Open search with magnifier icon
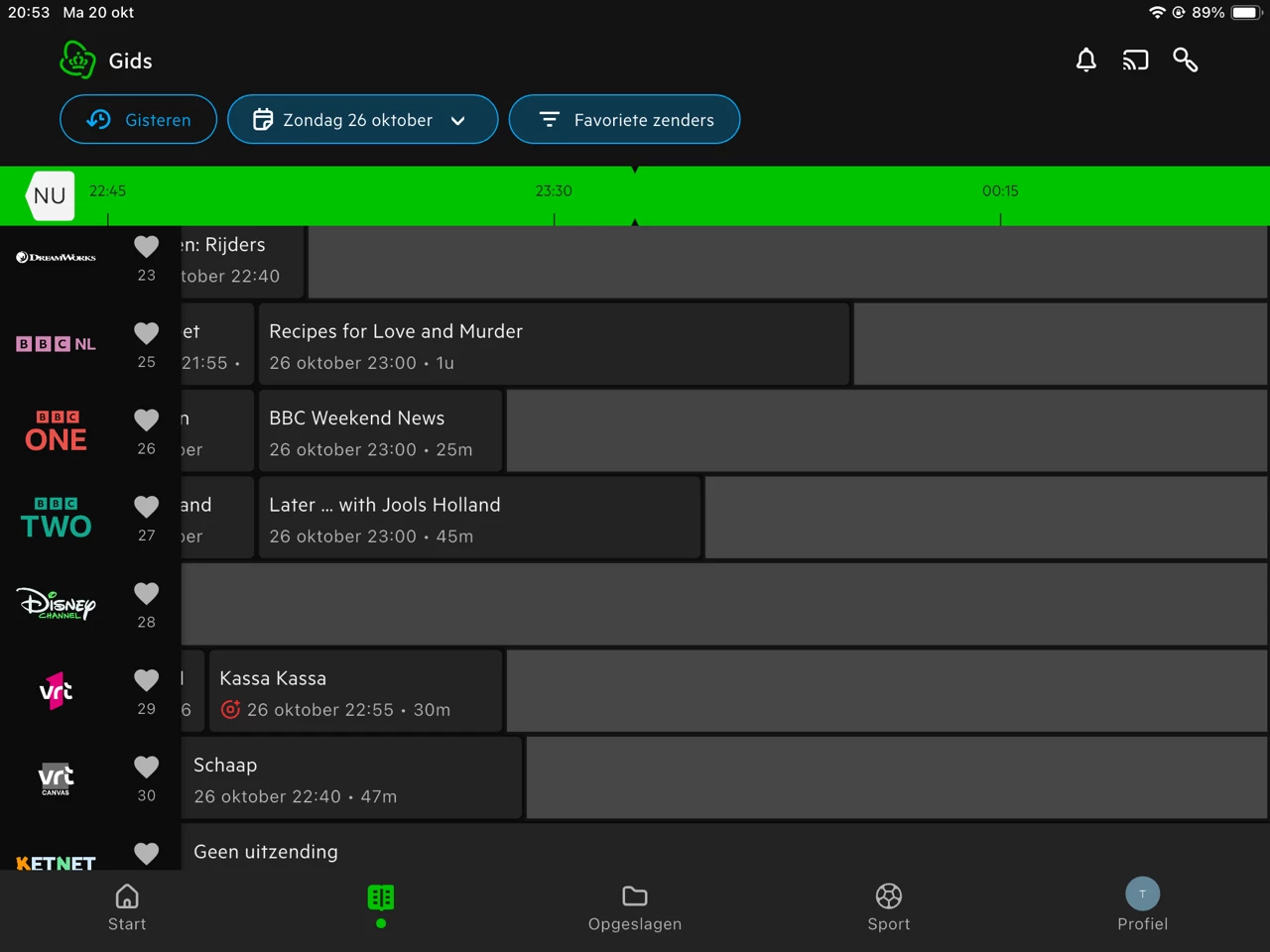Viewport: 1270px width, 952px height. pos(1185,60)
